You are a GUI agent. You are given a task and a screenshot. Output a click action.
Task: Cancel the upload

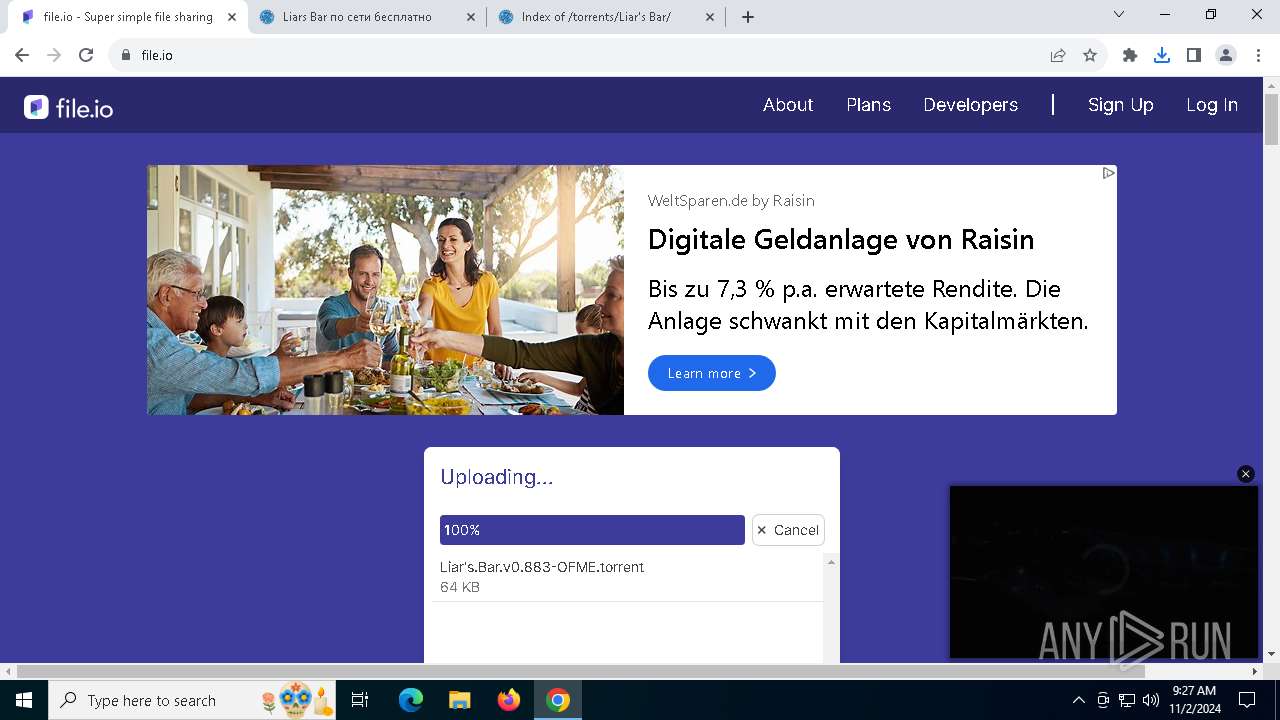coord(788,530)
